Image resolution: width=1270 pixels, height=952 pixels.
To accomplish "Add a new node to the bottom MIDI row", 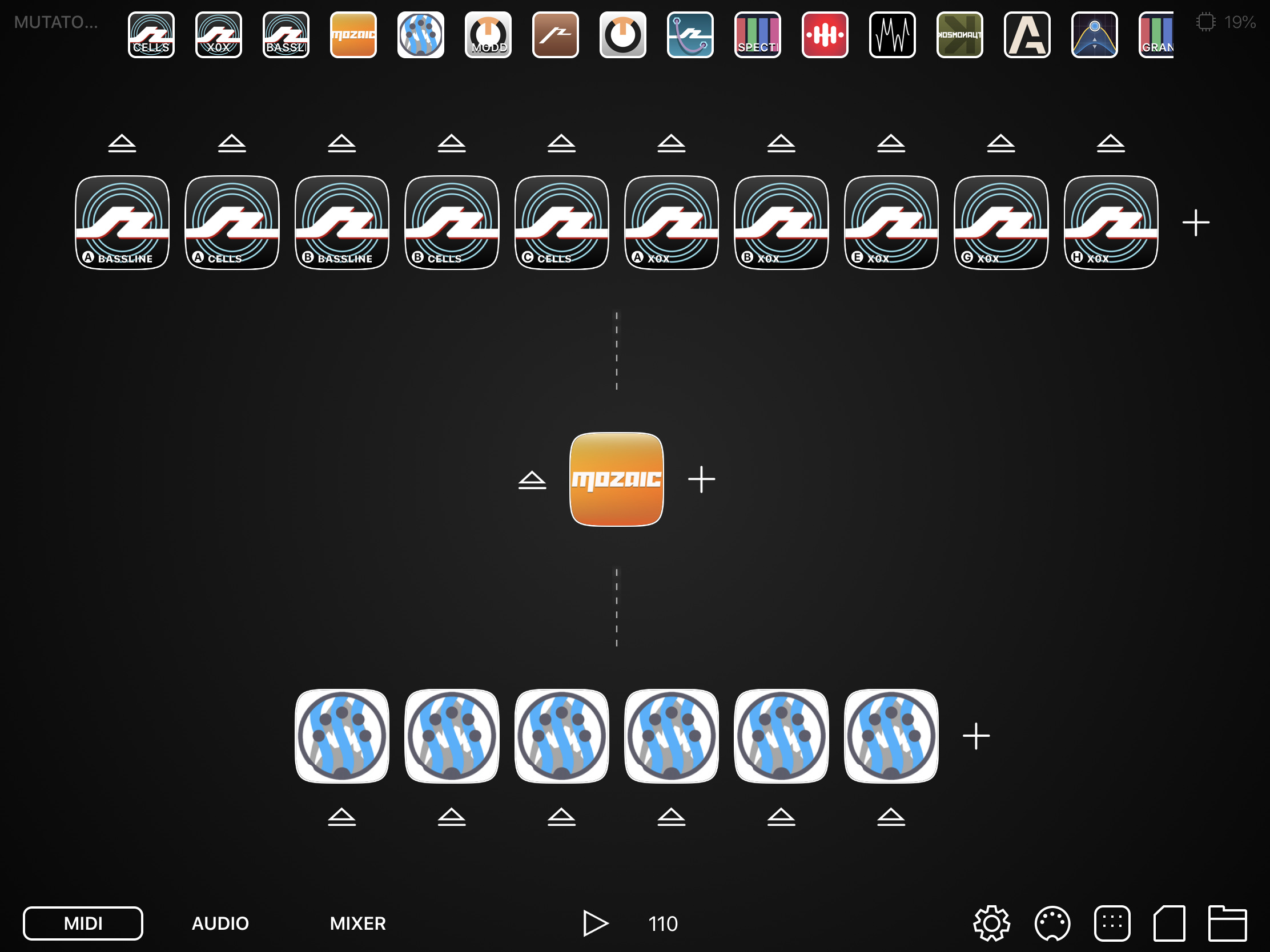I will [x=976, y=736].
